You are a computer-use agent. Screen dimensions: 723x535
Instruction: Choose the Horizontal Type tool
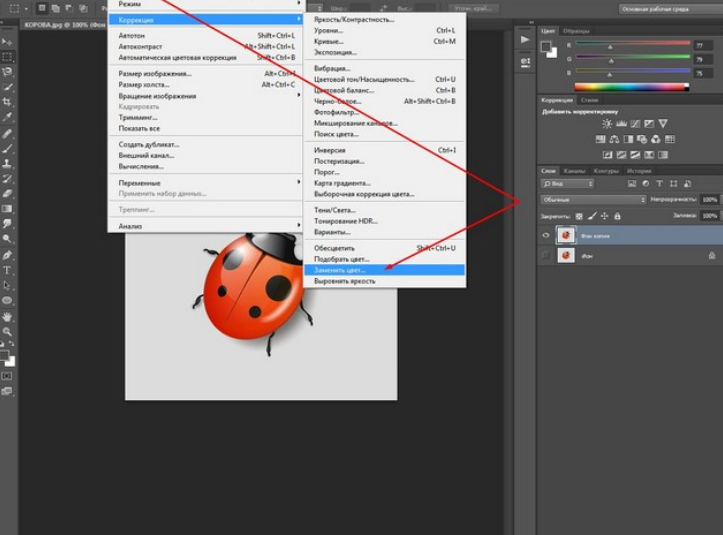coord(8,270)
